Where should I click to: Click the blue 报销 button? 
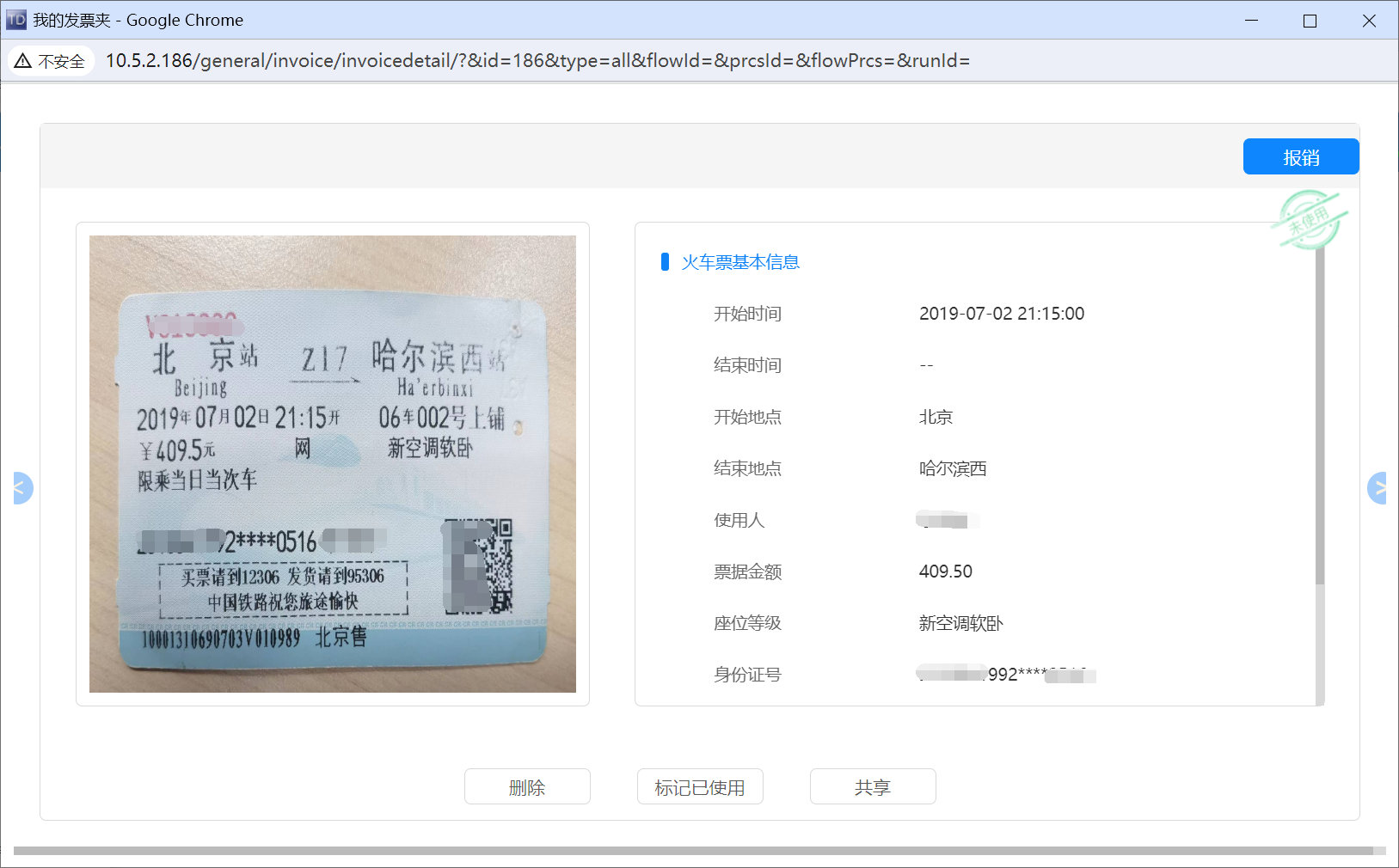pos(1301,157)
